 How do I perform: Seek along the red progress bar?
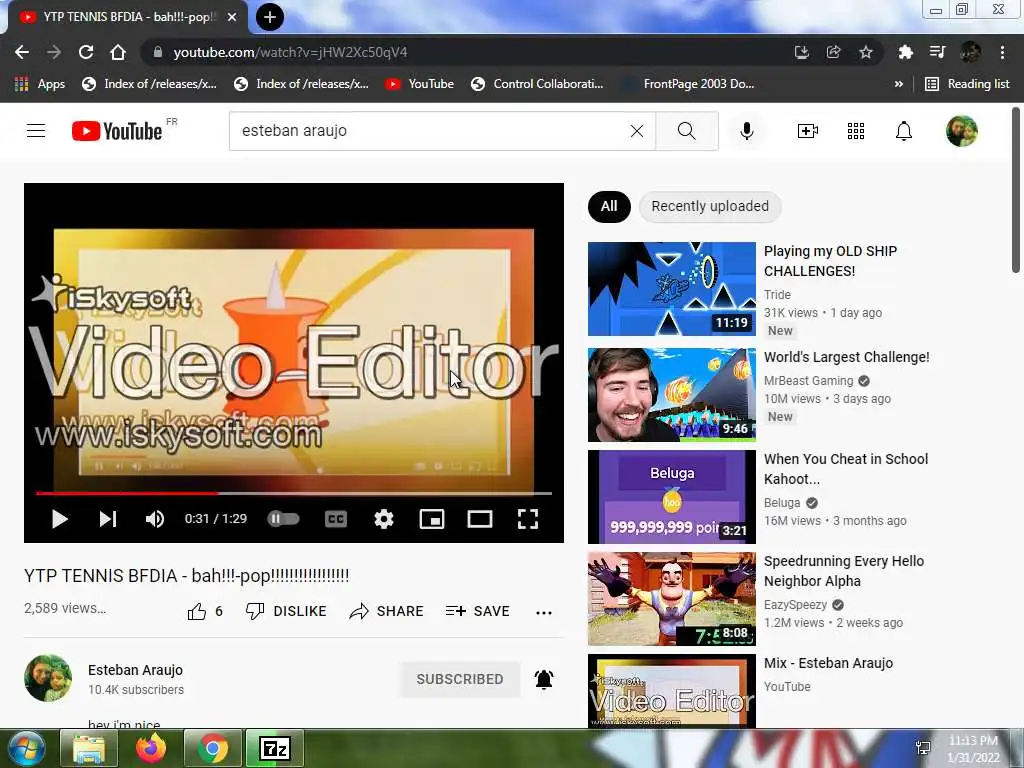[294, 493]
